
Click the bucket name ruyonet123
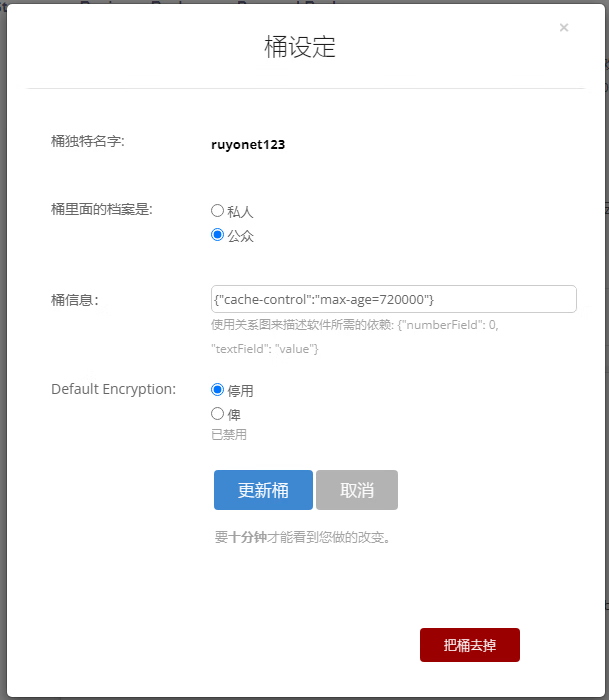click(248, 144)
